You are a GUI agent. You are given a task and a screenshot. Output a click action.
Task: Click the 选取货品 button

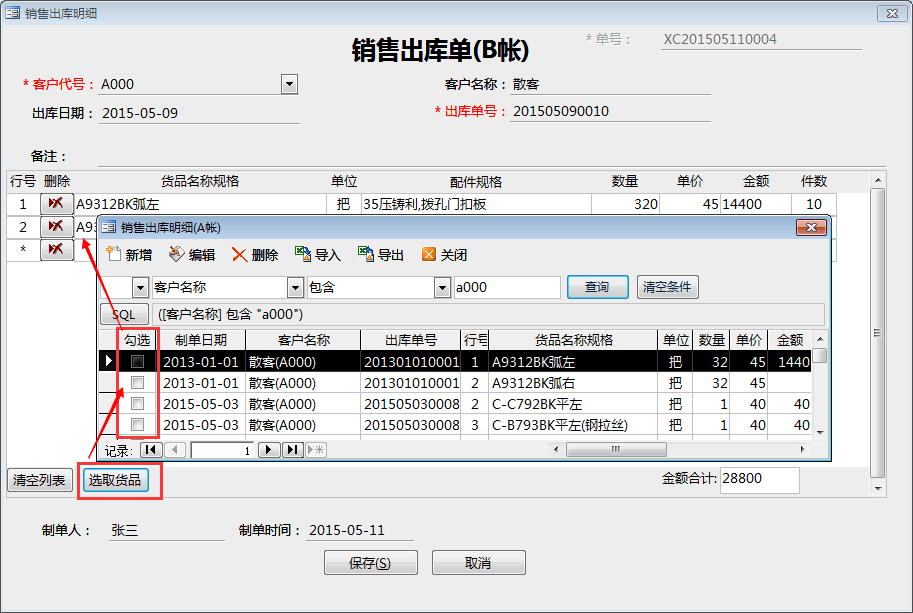click(118, 481)
